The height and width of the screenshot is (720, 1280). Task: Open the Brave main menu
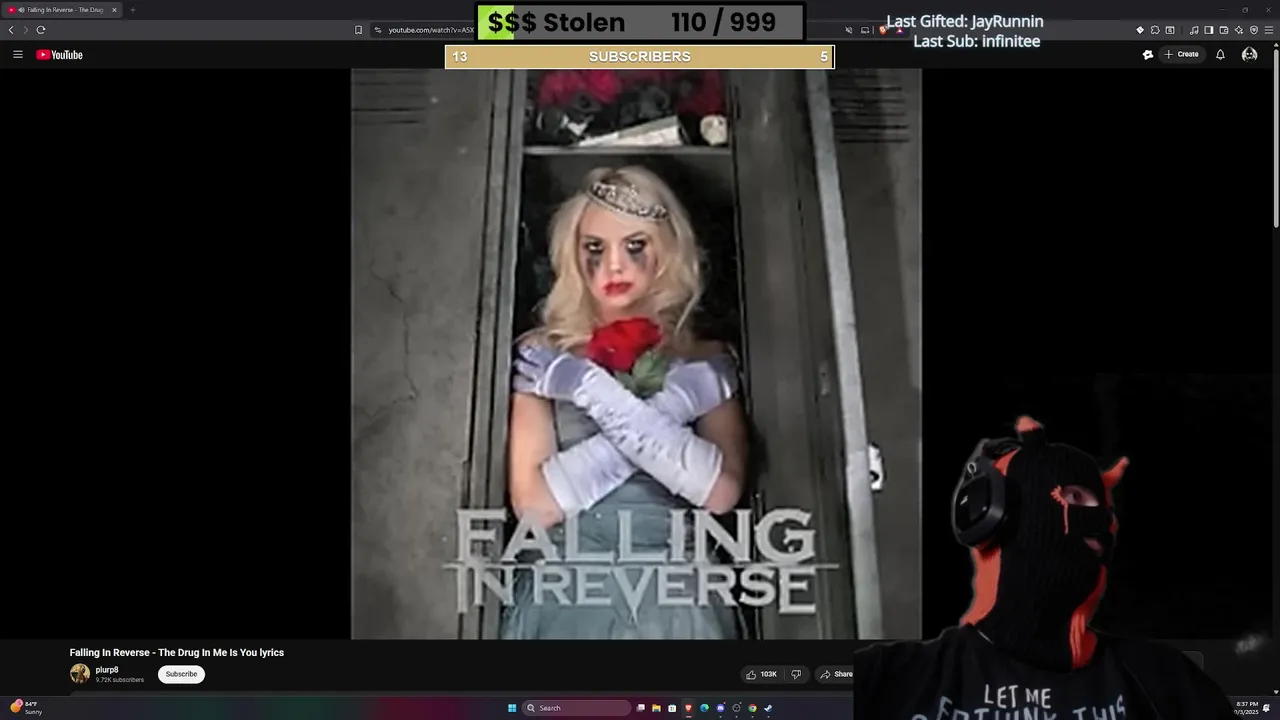[1269, 30]
